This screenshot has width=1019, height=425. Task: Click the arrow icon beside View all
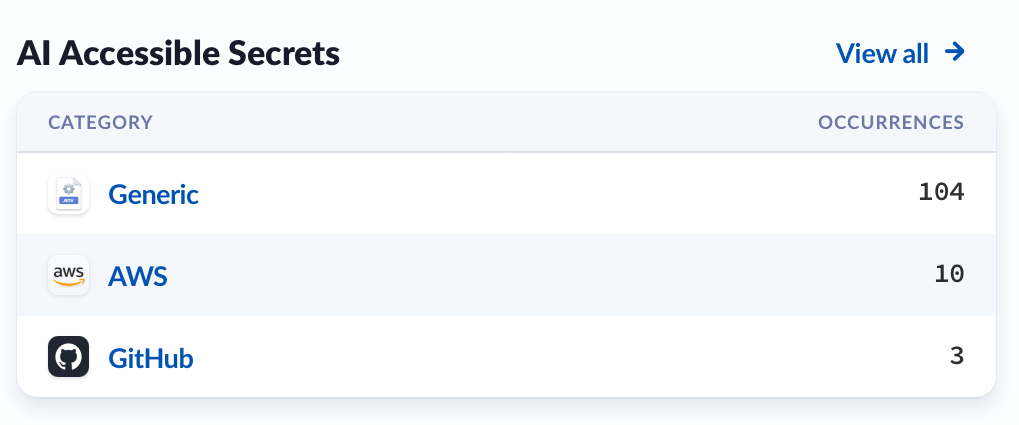pos(955,52)
